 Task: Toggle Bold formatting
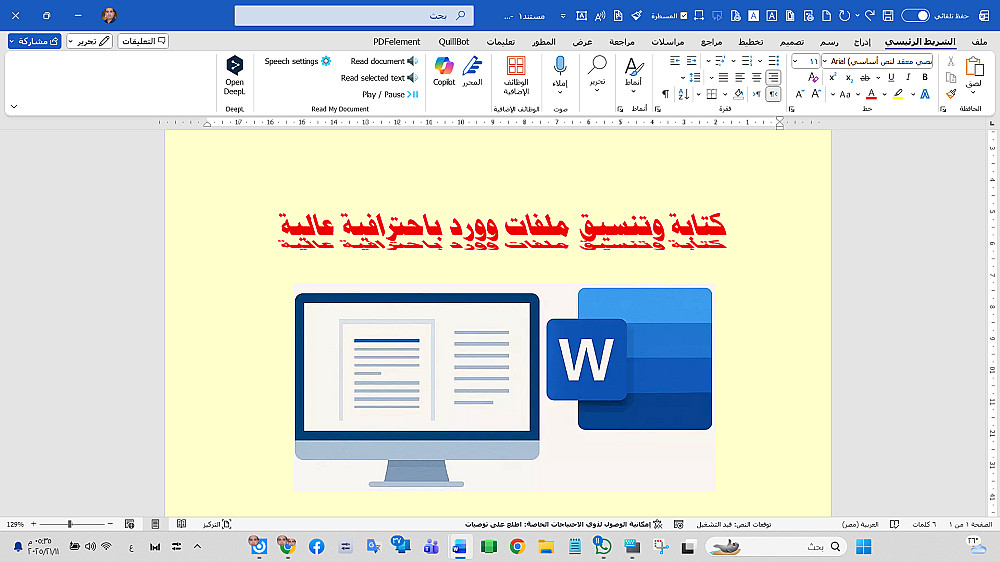click(925, 77)
